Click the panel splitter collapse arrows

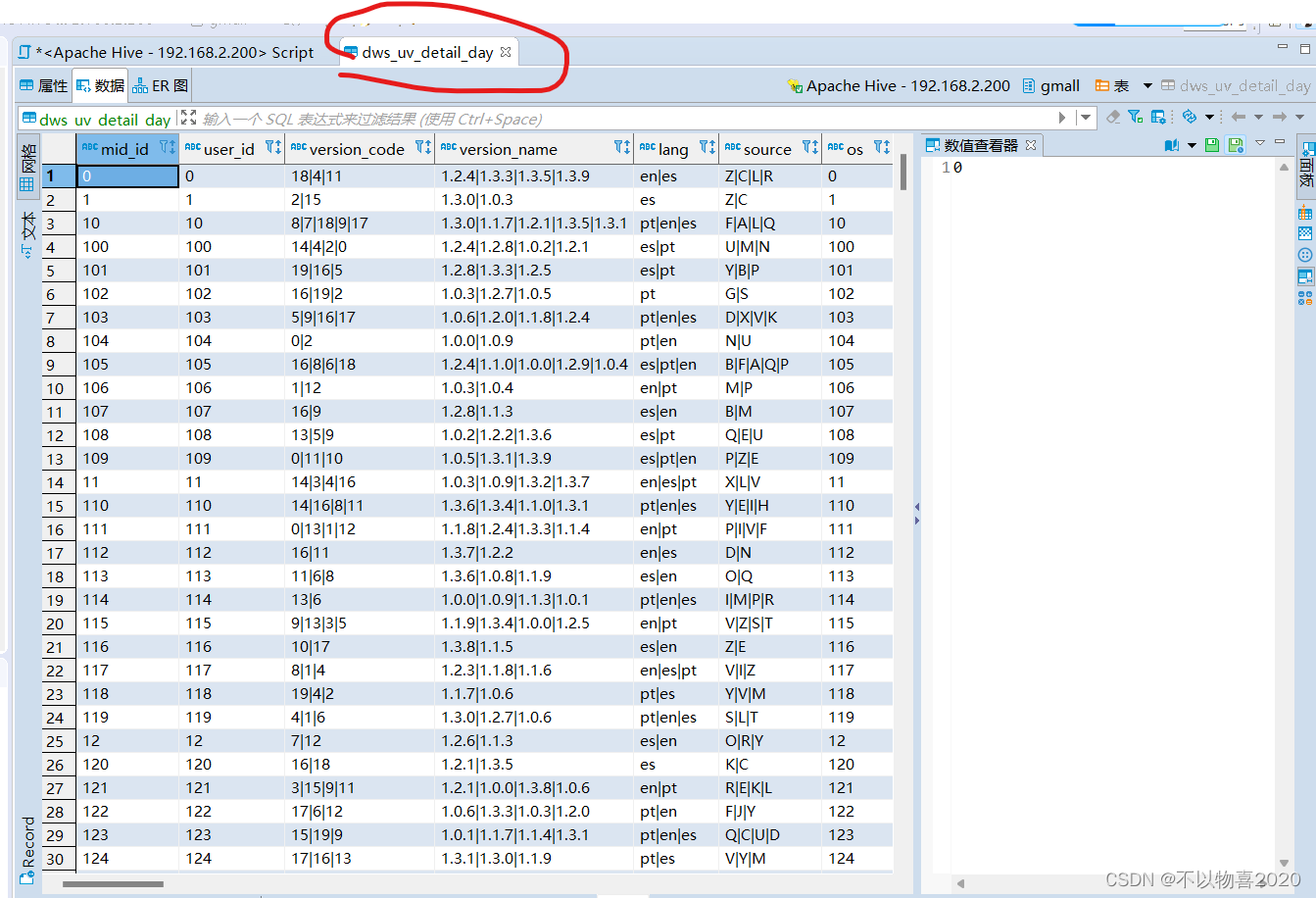point(916,514)
